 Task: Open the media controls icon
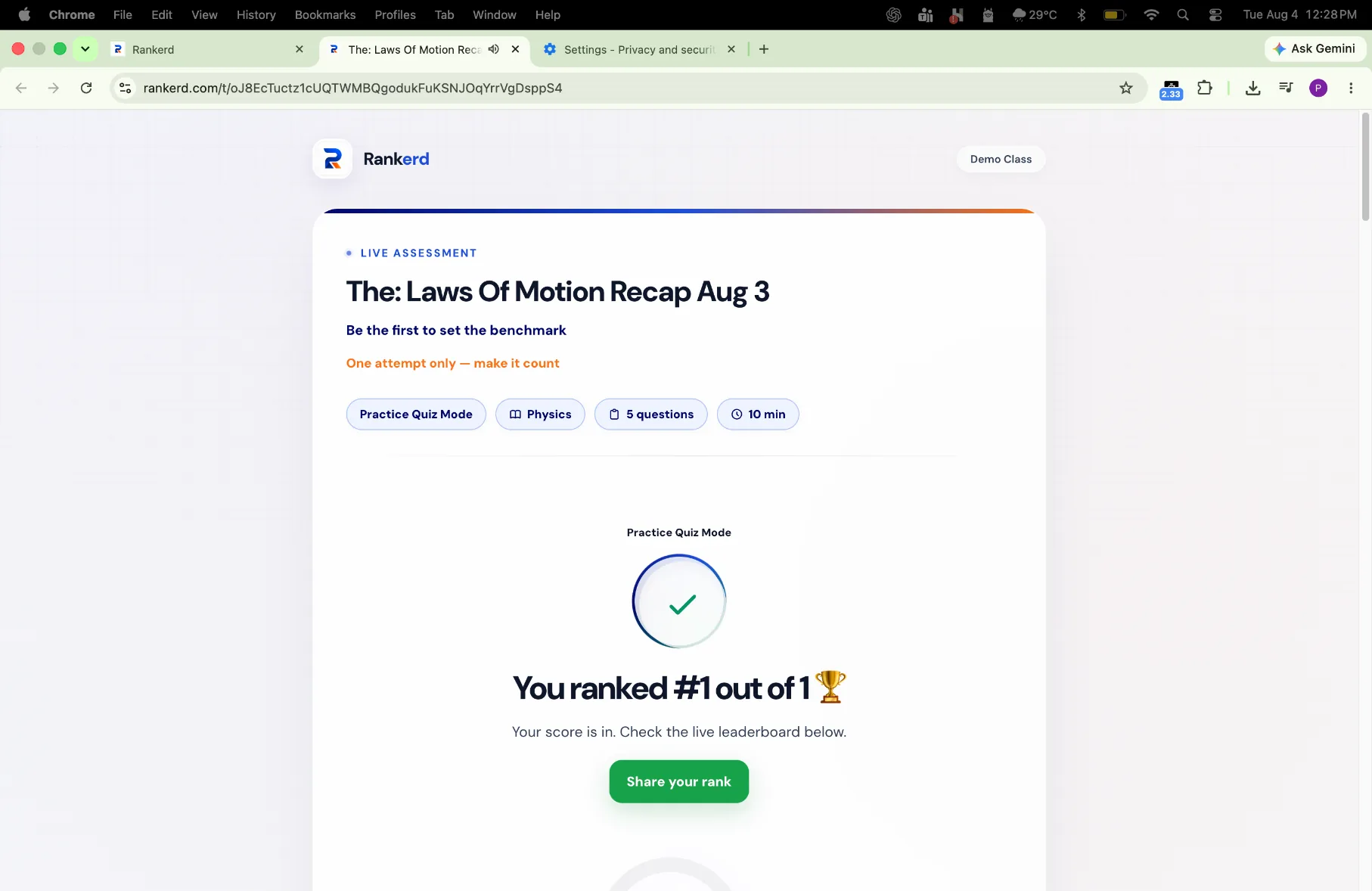tap(1286, 88)
